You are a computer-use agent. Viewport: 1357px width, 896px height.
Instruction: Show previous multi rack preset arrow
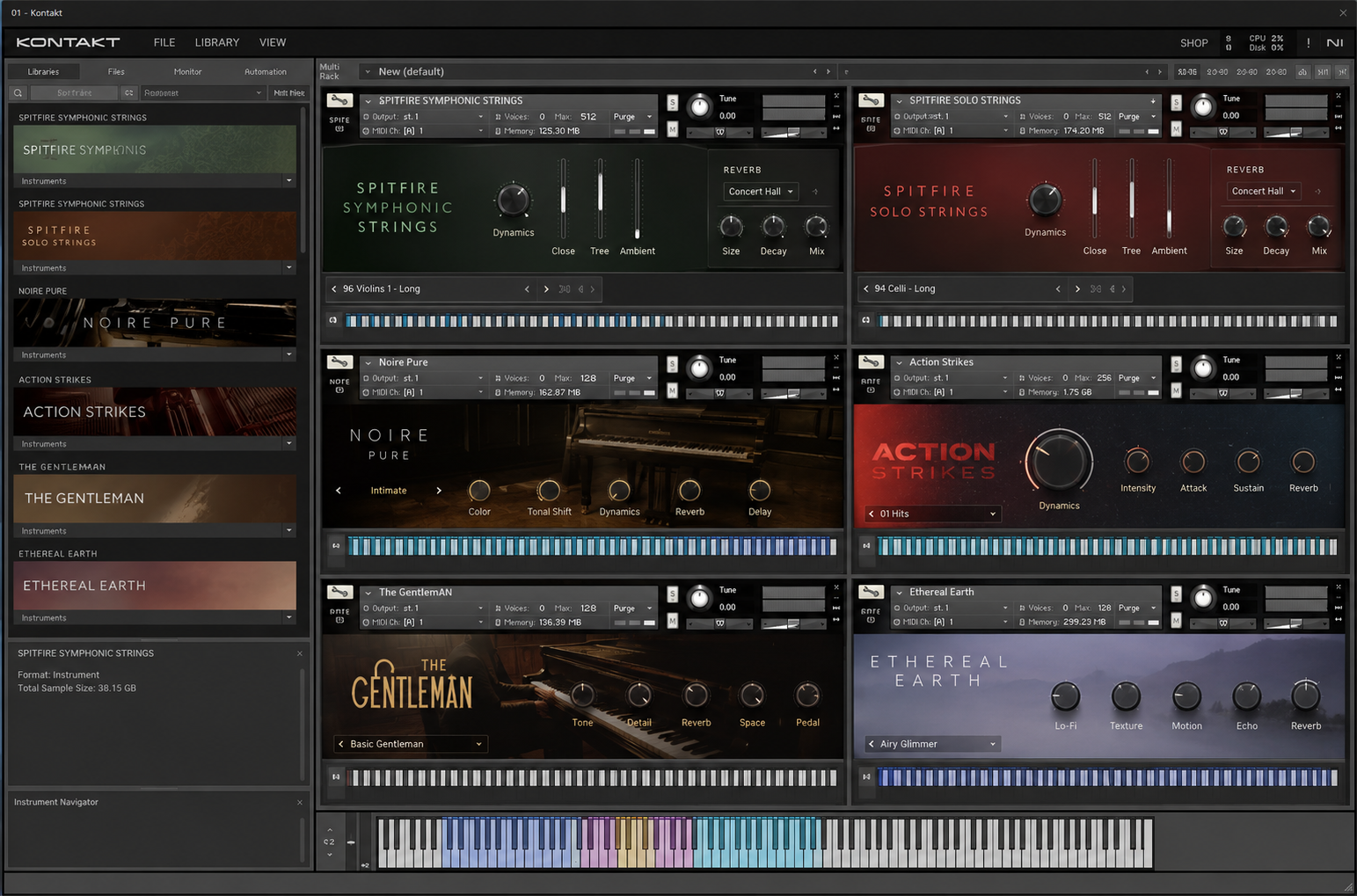814,71
